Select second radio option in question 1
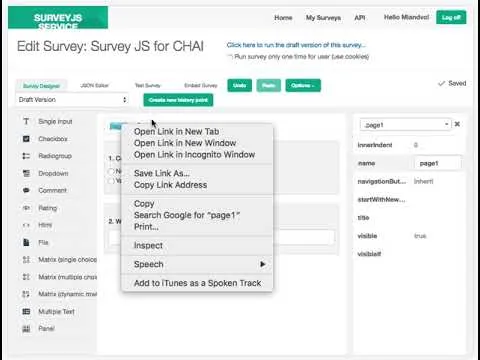Viewport: 480px width, 360px height. (x=111, y=181)
